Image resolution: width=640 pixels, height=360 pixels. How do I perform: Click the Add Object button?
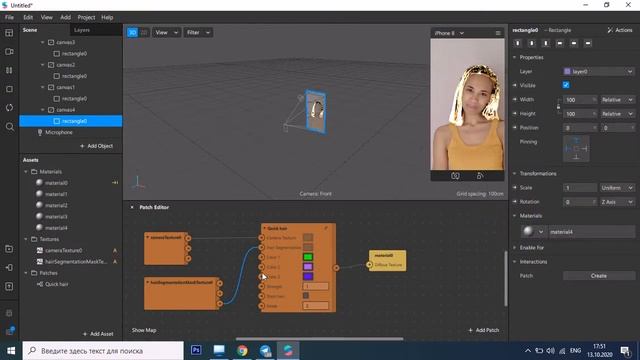(96, 146)
